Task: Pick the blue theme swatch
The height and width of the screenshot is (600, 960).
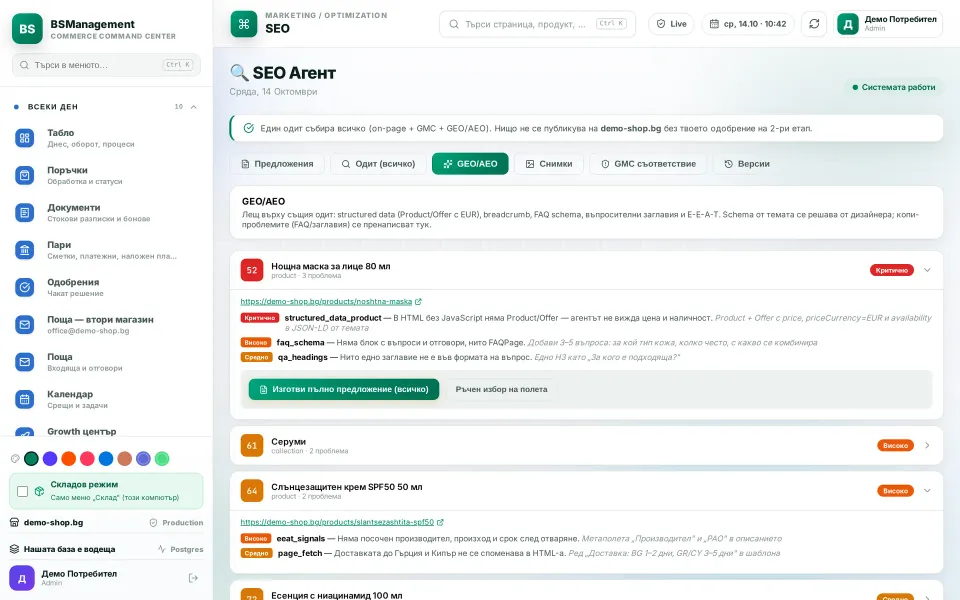Action: pos(106,459)
